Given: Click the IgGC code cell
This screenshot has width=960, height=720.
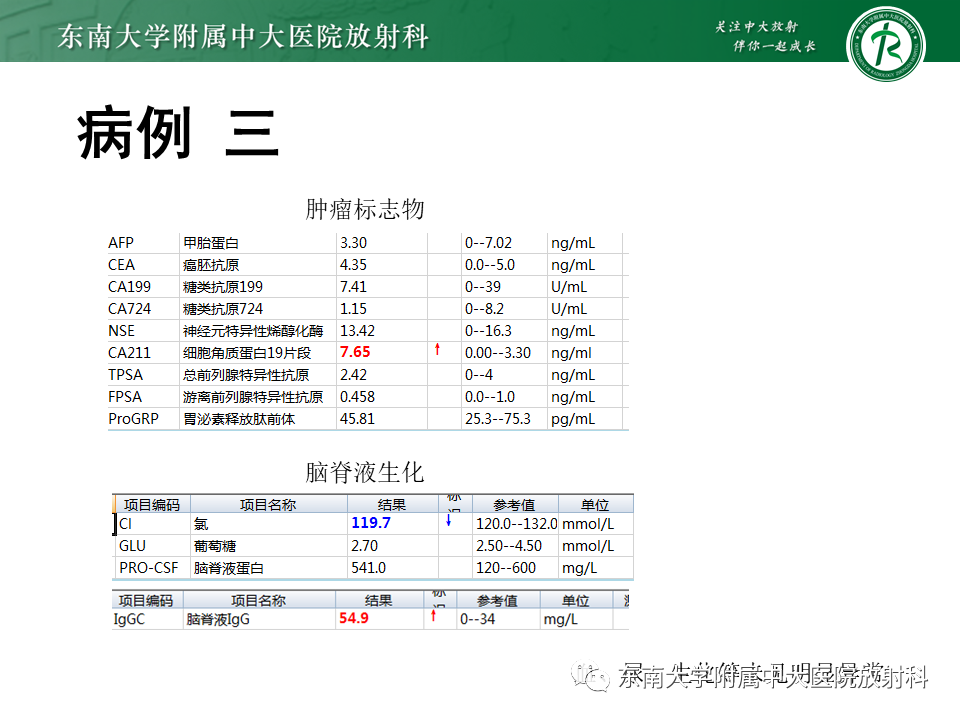Looking at the screenshot, I should [129, 620].
